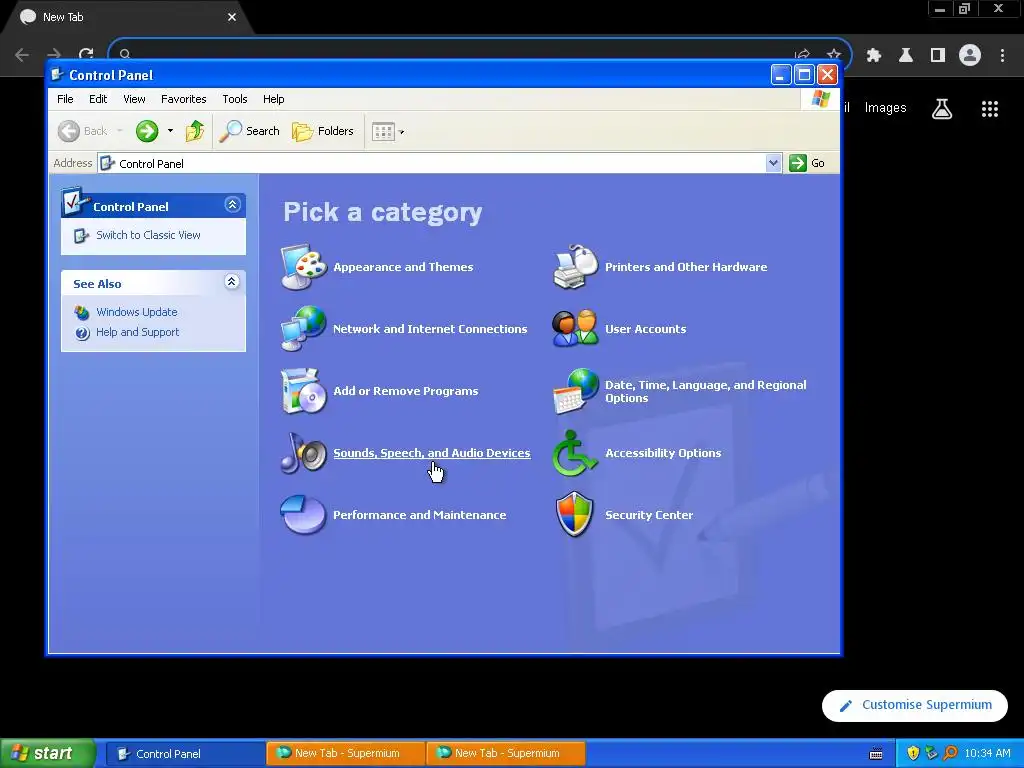Open the User Accounts people icon

575,328
